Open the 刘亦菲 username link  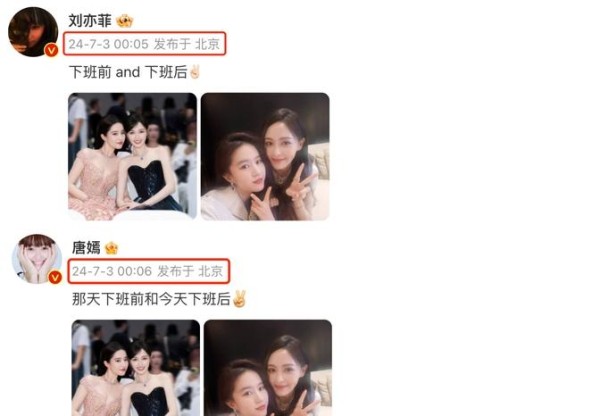coord(90,21)
